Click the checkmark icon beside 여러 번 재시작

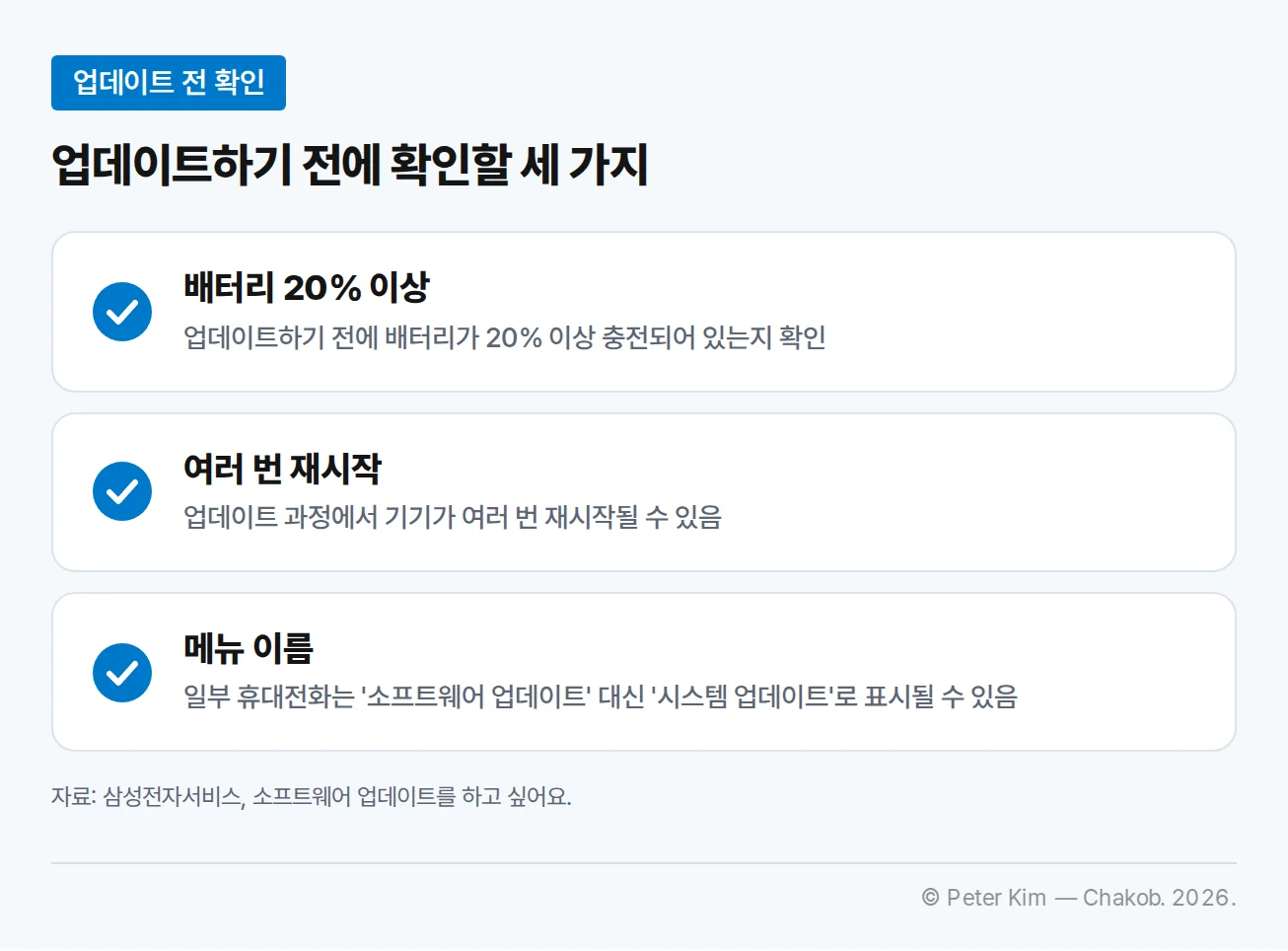(122, 491)
